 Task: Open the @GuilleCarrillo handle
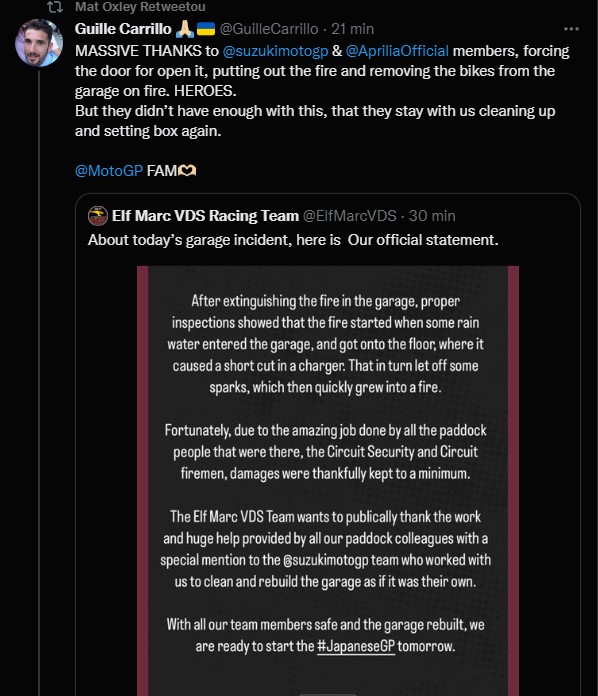pyautogui.click(x=269, y=29)
